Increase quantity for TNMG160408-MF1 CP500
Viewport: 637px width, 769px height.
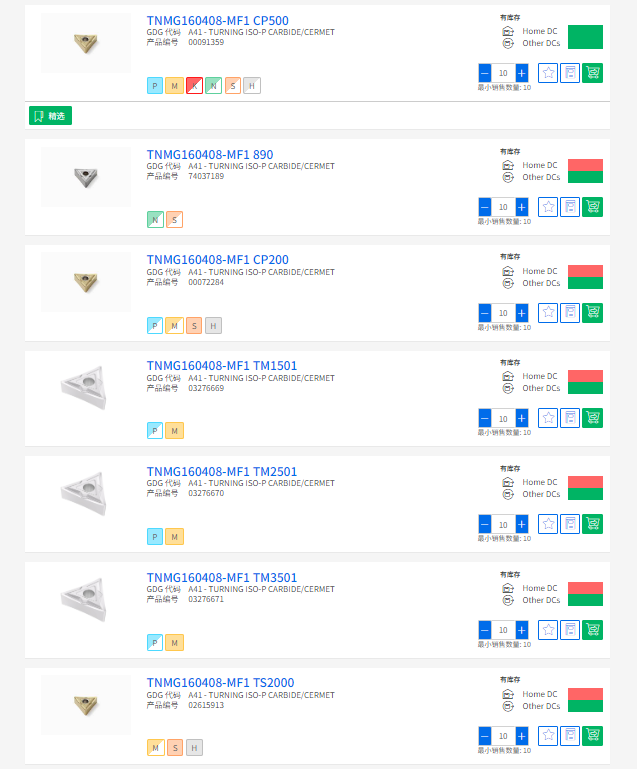(x=521, y=73)
